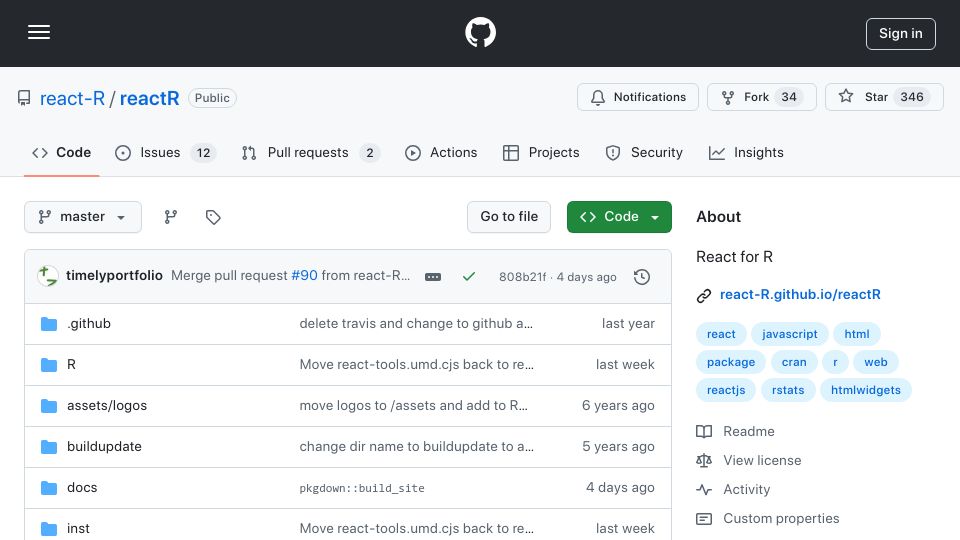Go to the Actions tab

pyautogui.click(x=441, y=152)
